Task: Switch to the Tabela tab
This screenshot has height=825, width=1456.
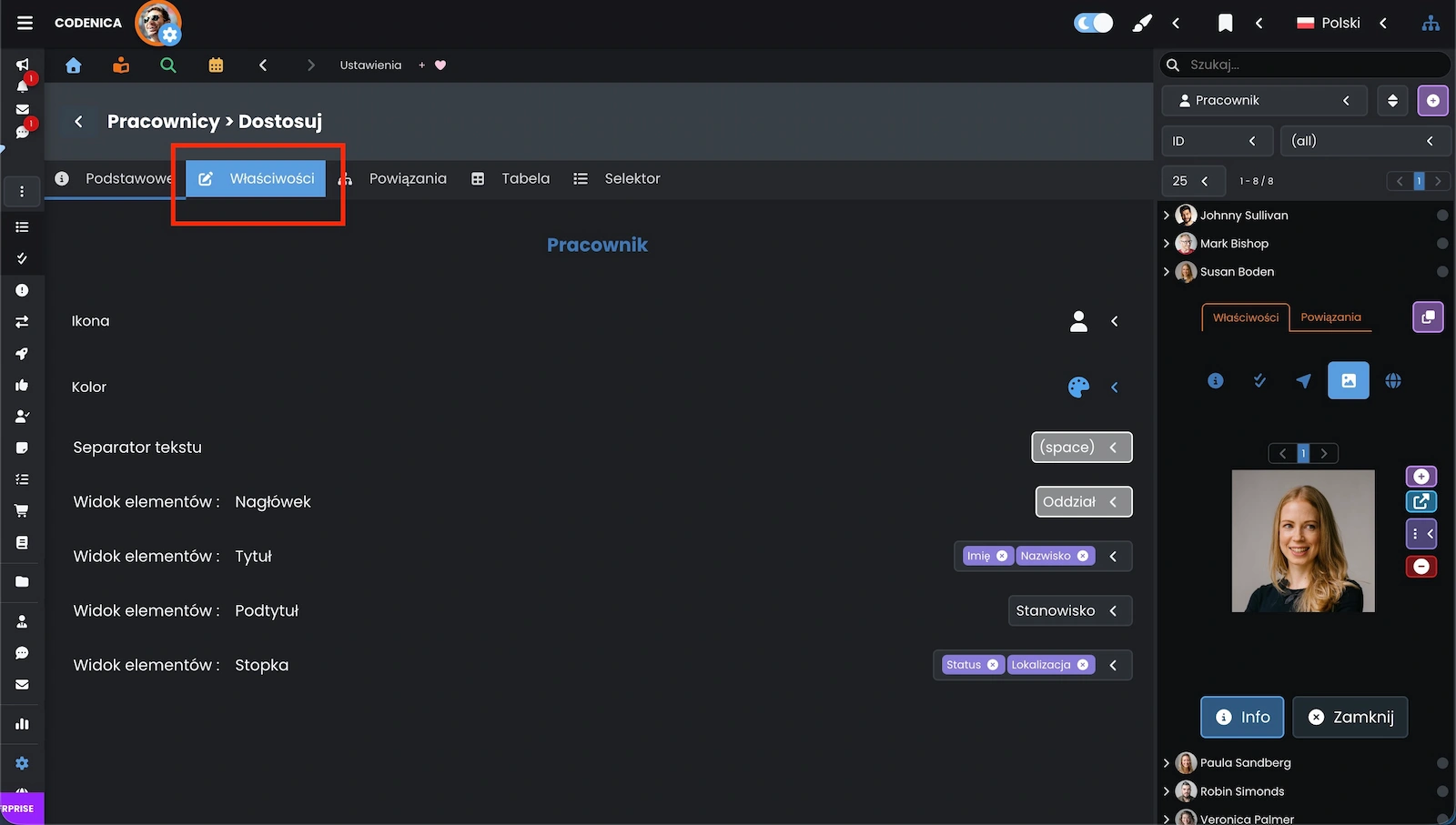Action: [x=511, y=179]
